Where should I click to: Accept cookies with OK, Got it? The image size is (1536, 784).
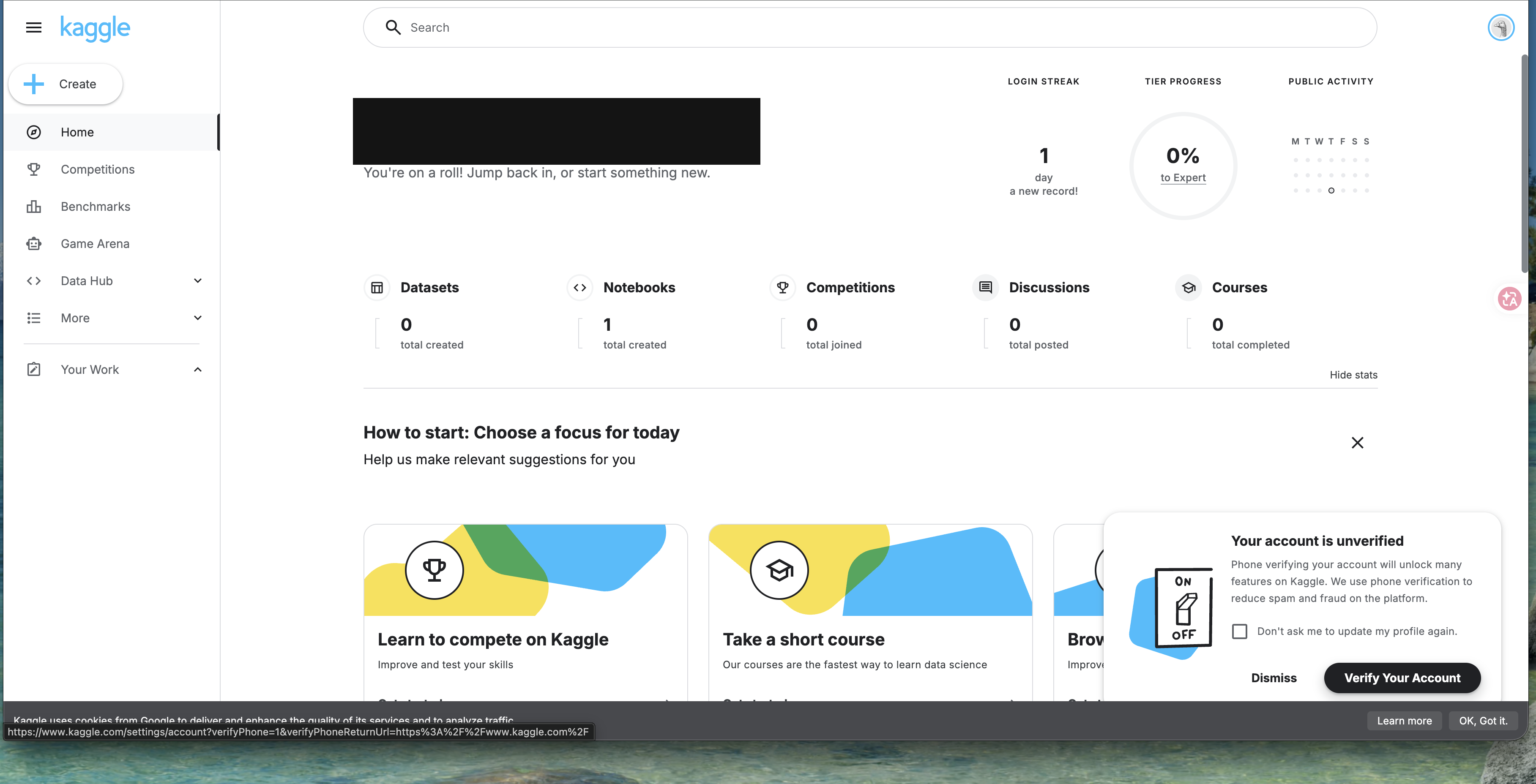click(1483, 721)
